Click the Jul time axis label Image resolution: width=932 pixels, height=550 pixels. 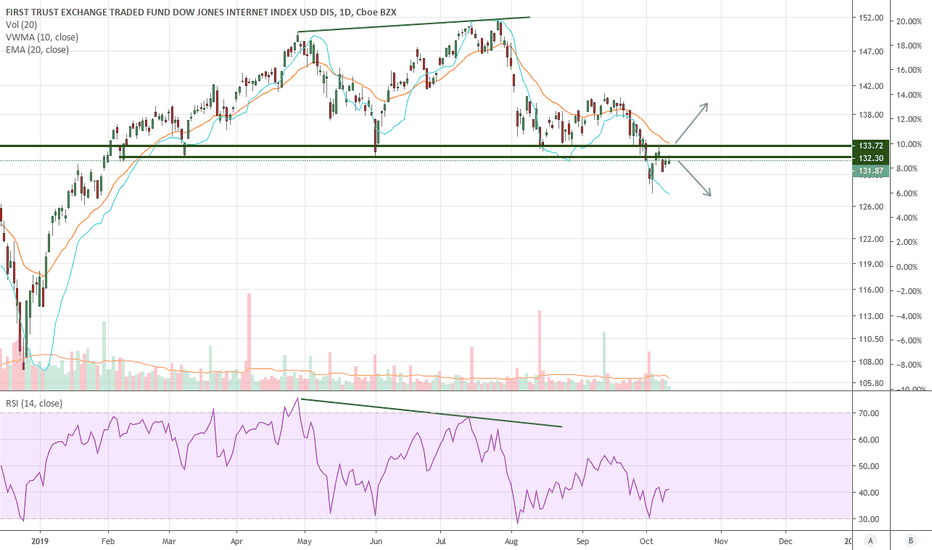[x=440, y=541]
